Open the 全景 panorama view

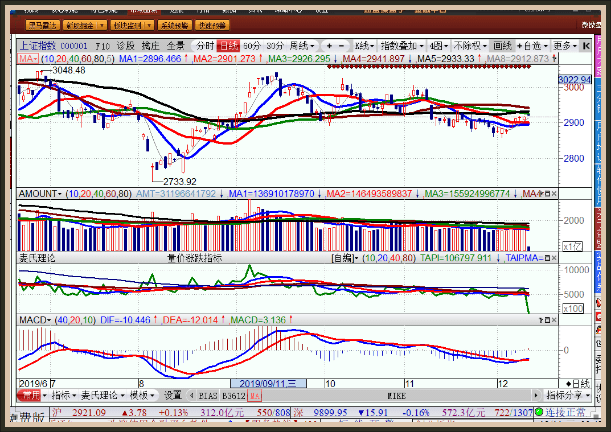pos(175,46)
